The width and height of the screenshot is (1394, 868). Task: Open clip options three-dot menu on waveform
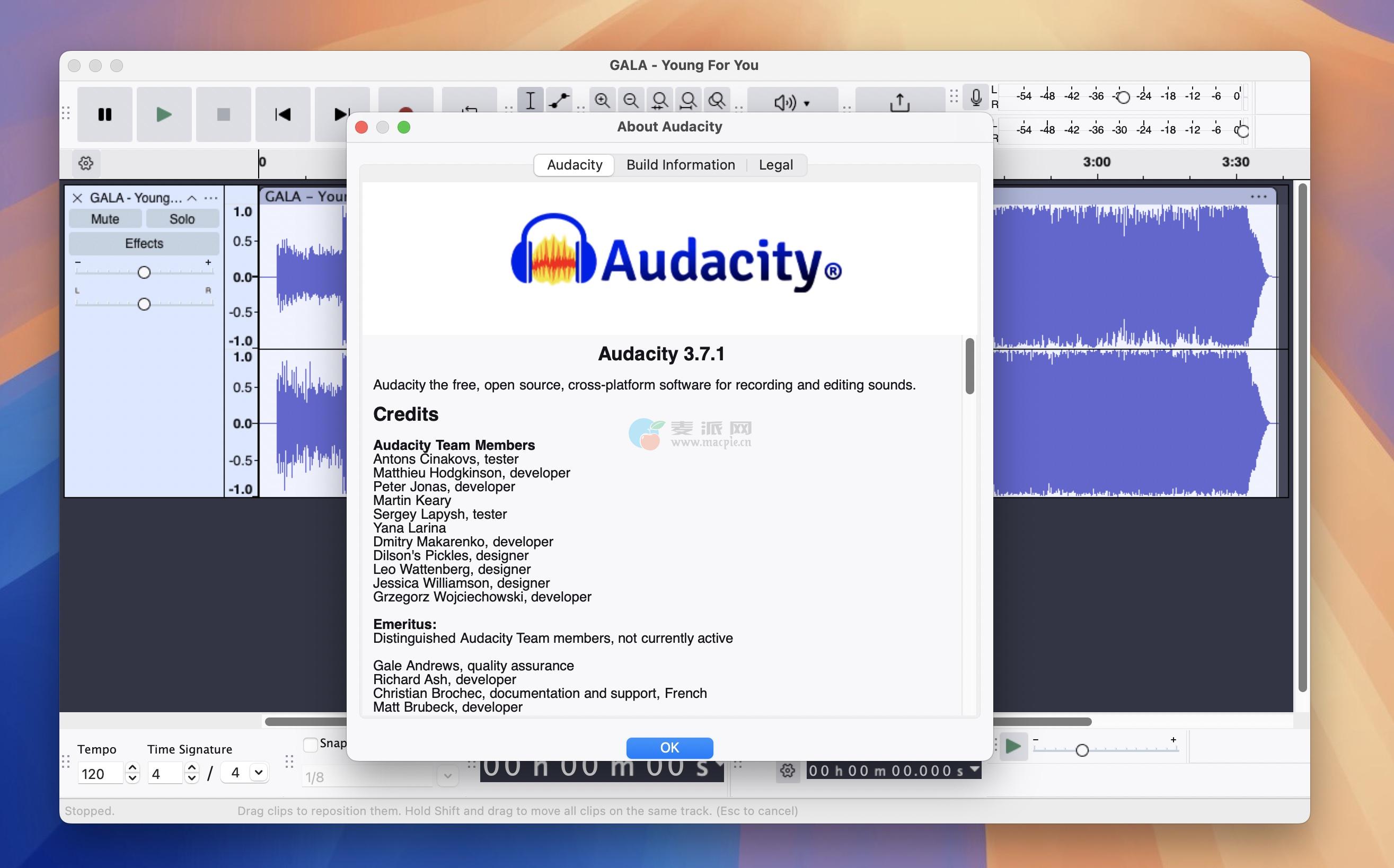pyautogui.click(x=1258, y=197)
